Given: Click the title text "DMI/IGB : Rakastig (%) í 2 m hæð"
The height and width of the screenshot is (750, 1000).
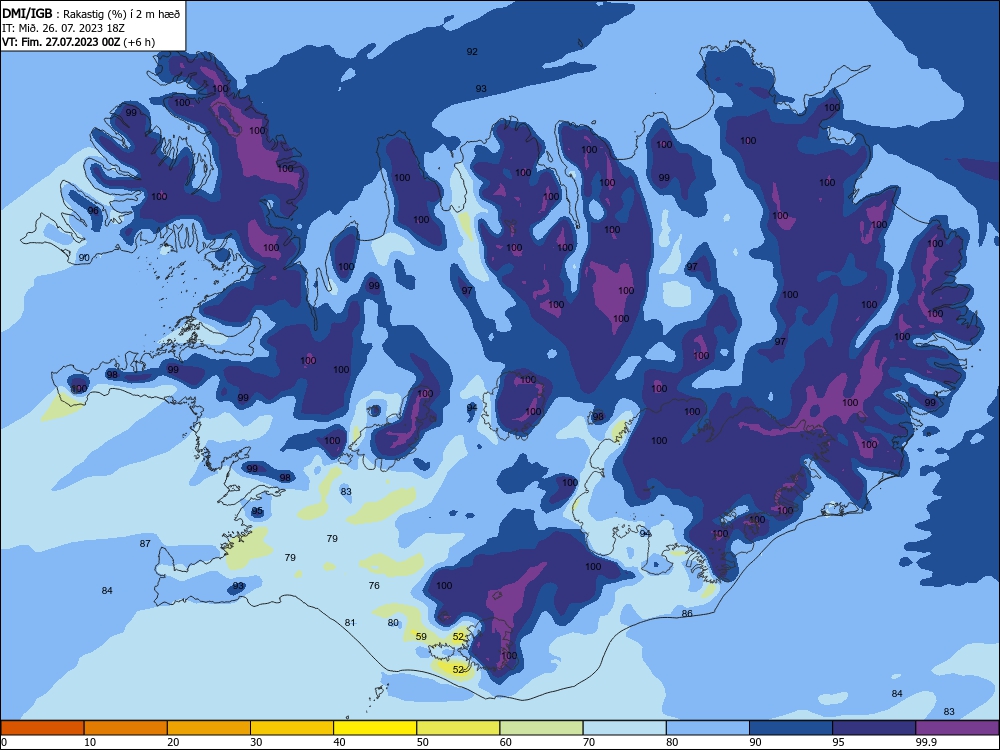Looking at the screenshot, I should click(x=92, y=14).
